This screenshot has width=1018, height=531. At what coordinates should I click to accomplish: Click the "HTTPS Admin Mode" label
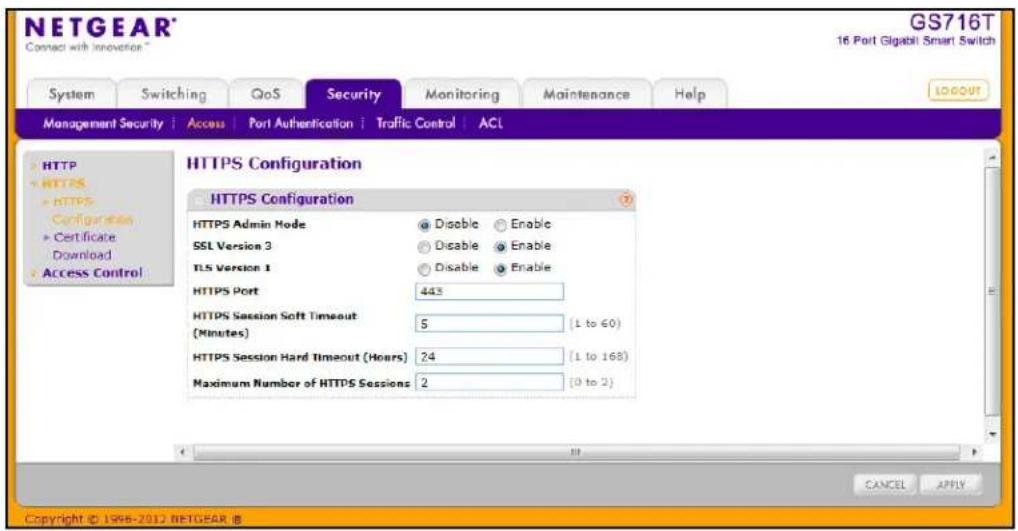[249, 225]
